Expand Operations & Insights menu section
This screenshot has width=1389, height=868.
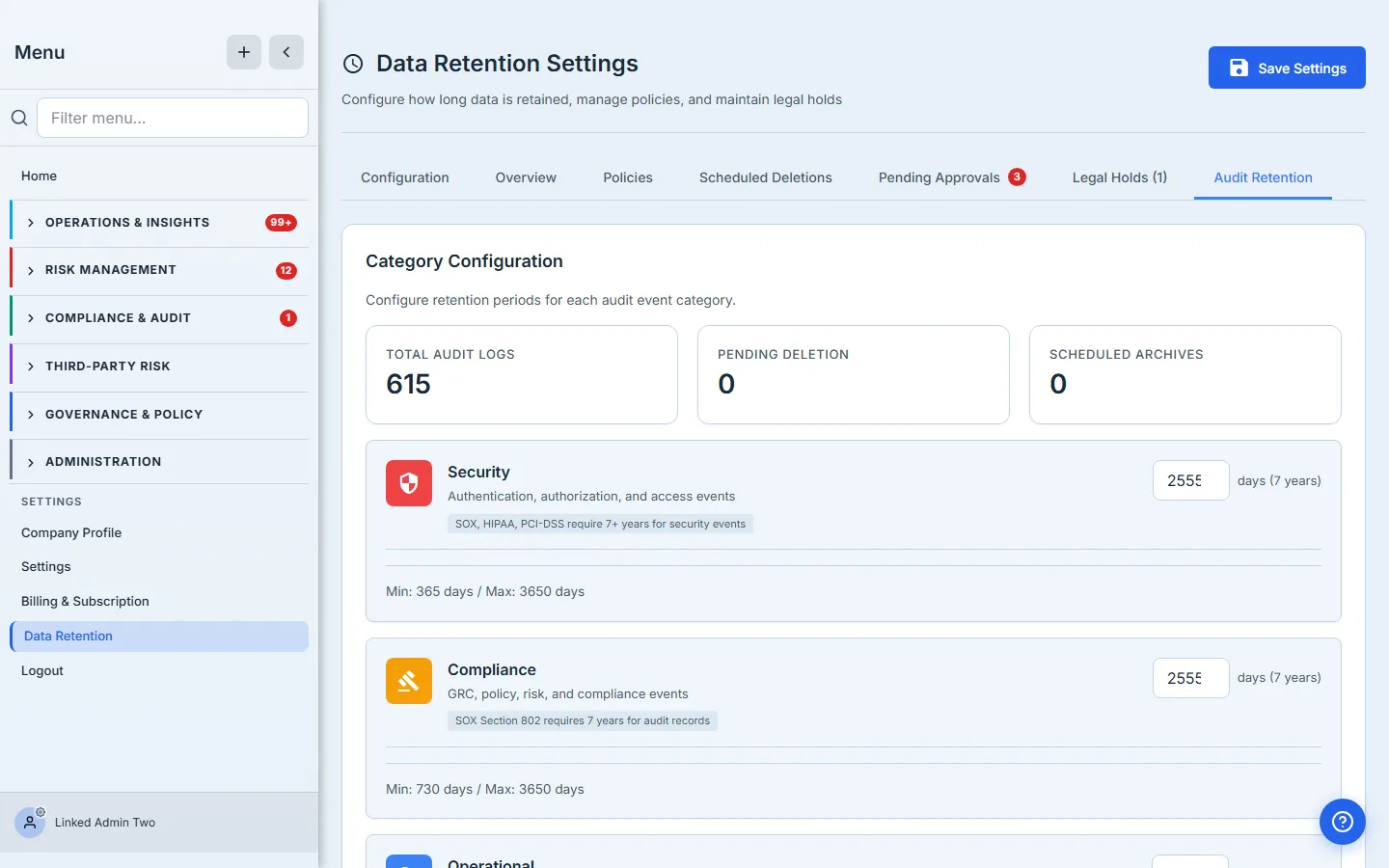(159, 223)
